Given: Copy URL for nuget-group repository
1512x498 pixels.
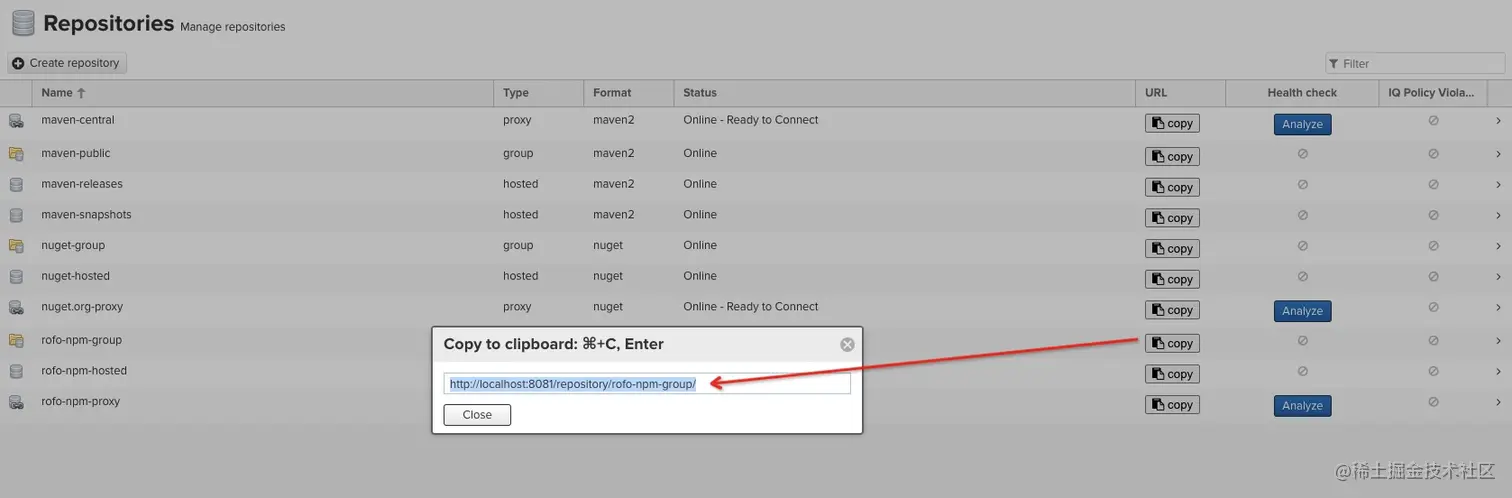Looking at the screenshot, I should click(1172, 249).
